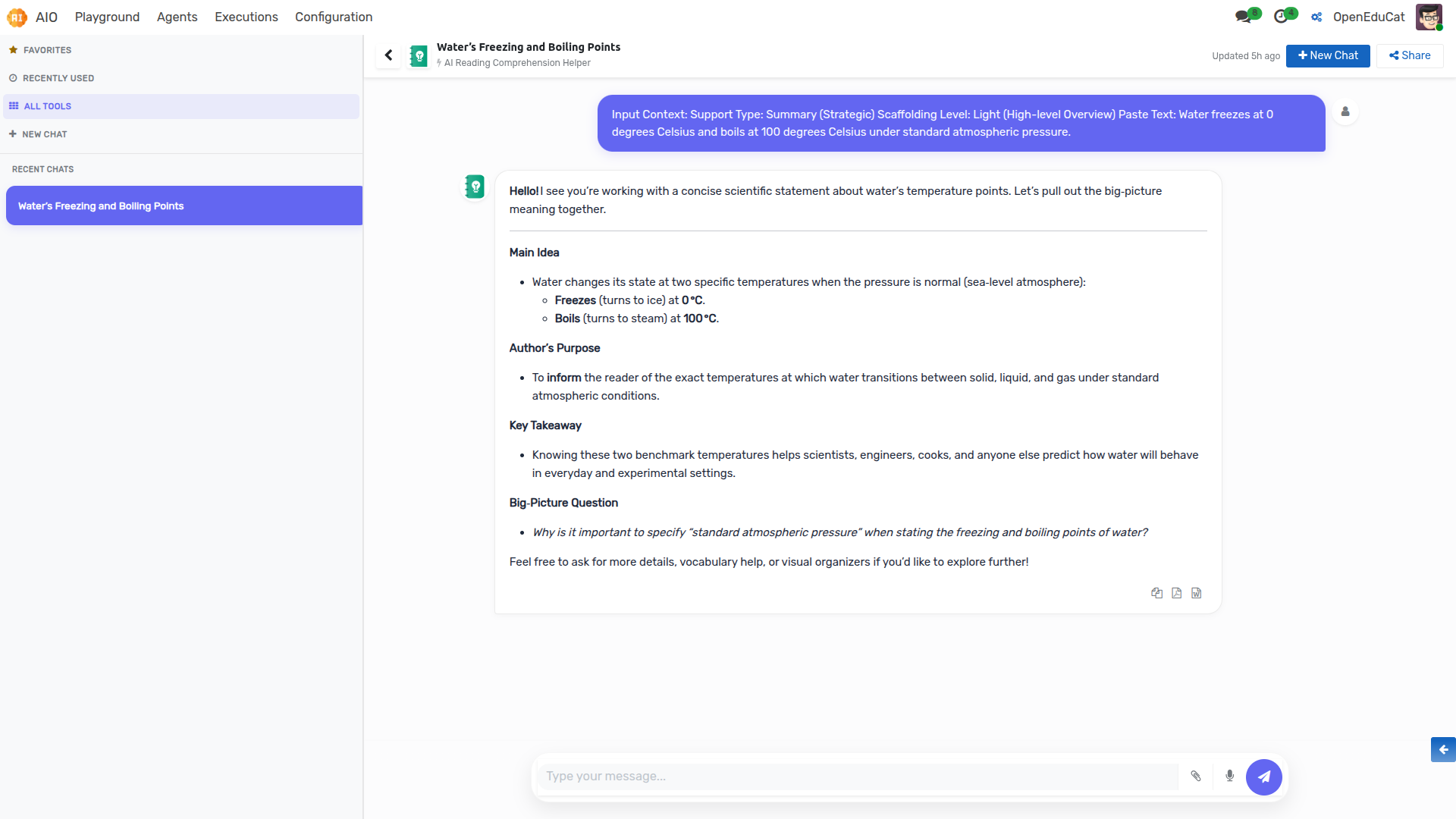Open the Configuration menu
1456x819 pixels.
point(334,17)
